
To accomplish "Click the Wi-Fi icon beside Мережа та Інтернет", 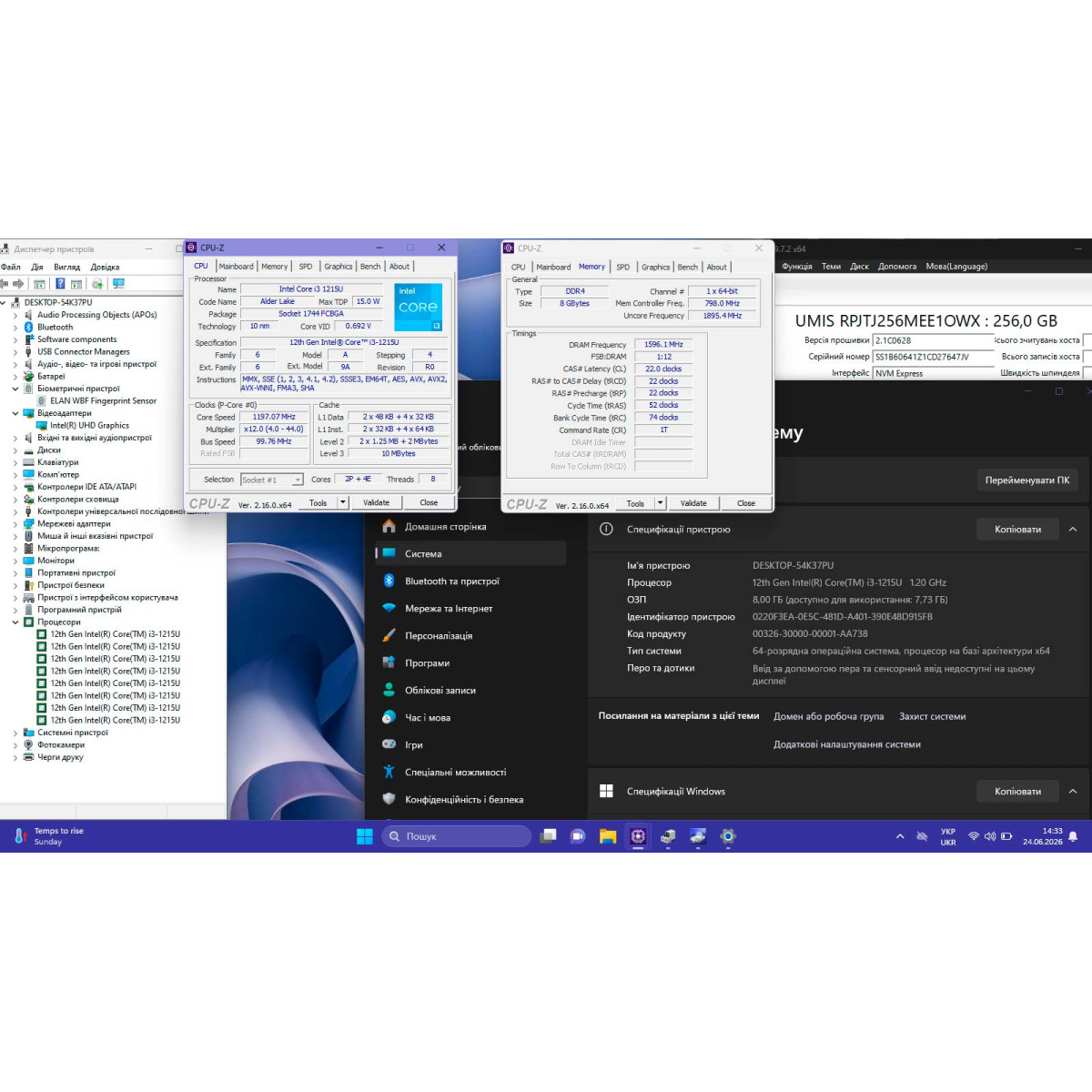I will pos(389,608).
